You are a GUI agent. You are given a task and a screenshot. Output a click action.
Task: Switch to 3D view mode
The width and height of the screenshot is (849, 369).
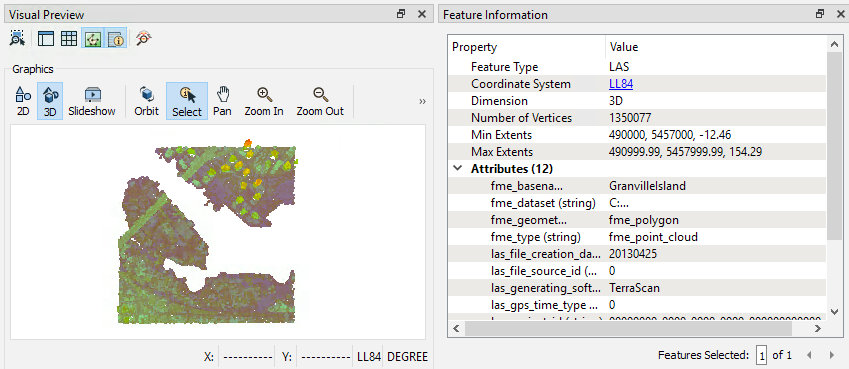[x=50, y=101]
